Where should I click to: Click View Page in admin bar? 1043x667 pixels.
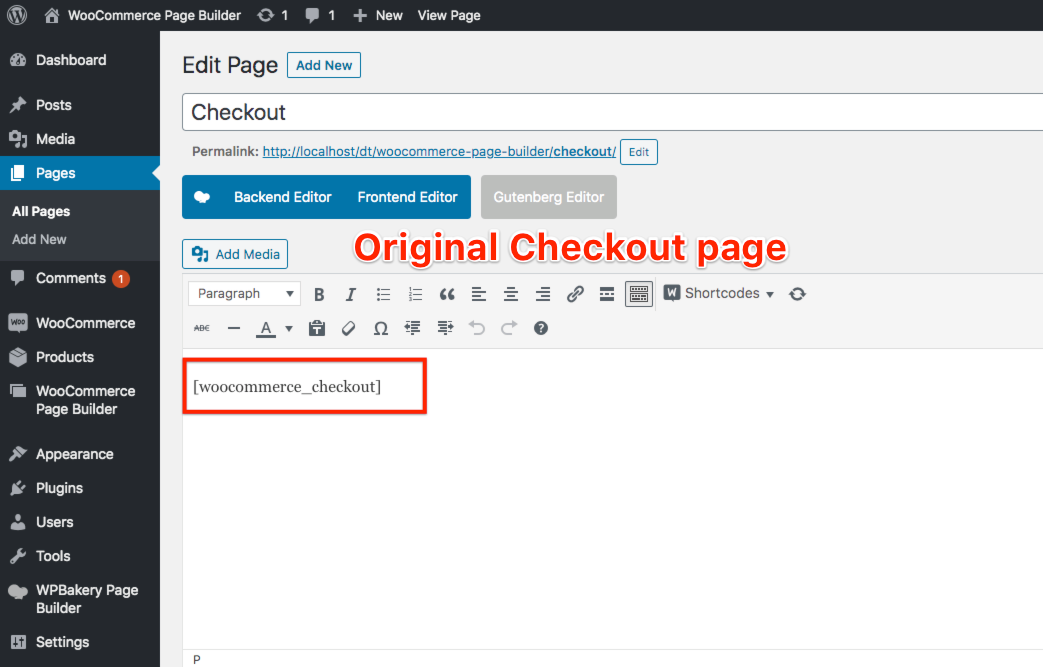pyautogui.click(x=449, y=15)
